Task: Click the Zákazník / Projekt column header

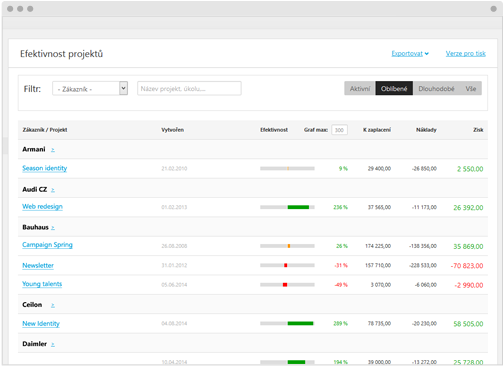Action: pyautogui.click(x=45, y=130)
